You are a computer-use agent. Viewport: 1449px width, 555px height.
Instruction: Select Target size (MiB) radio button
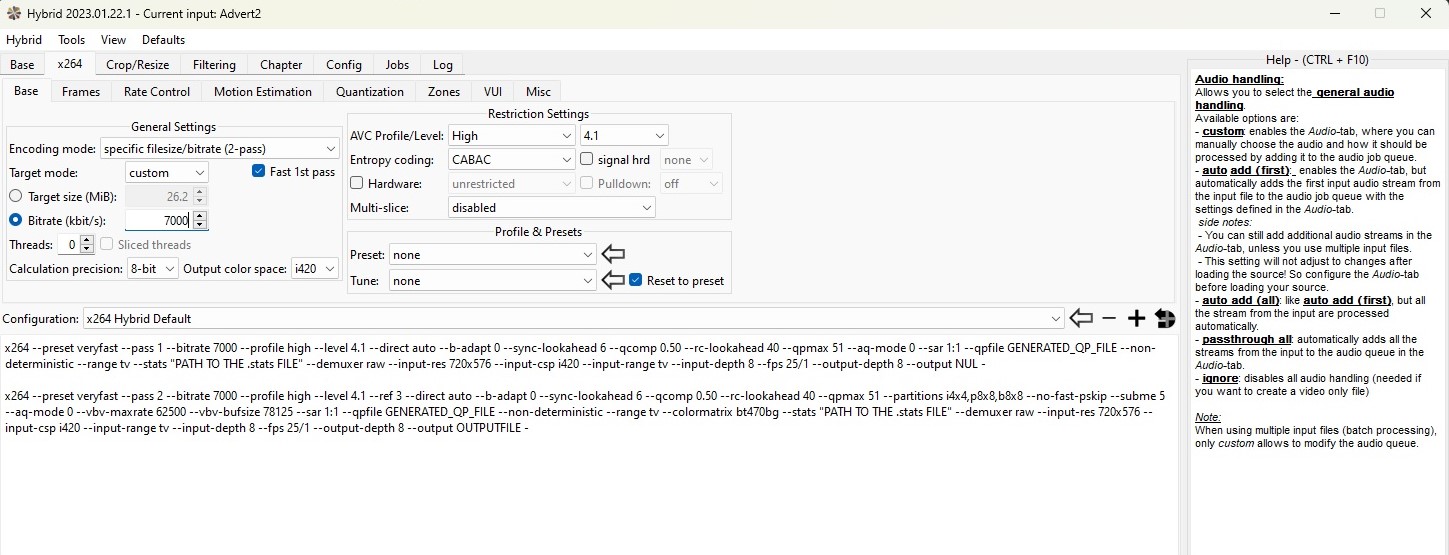15,196
